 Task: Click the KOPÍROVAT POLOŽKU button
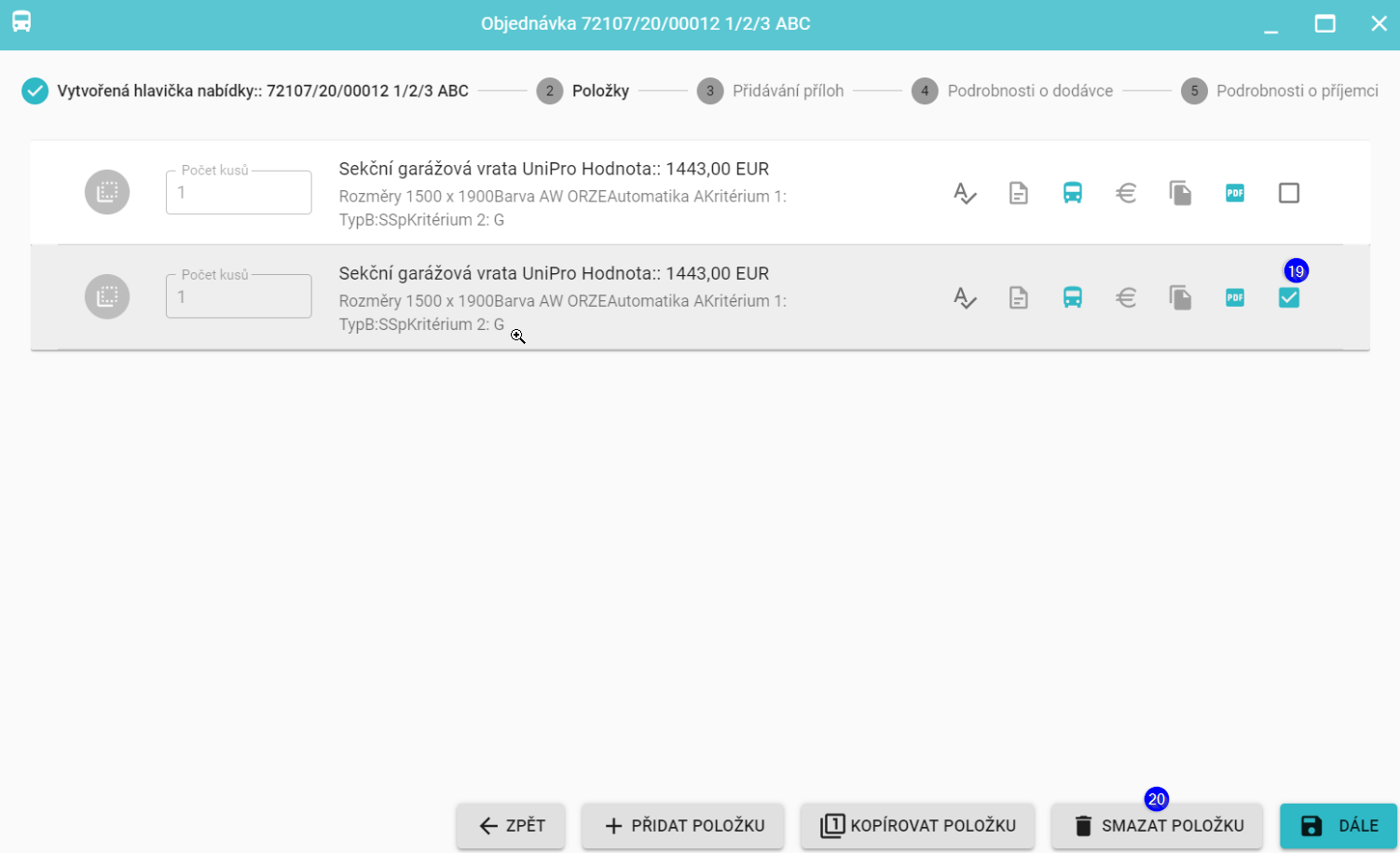[x=917, y=826]
